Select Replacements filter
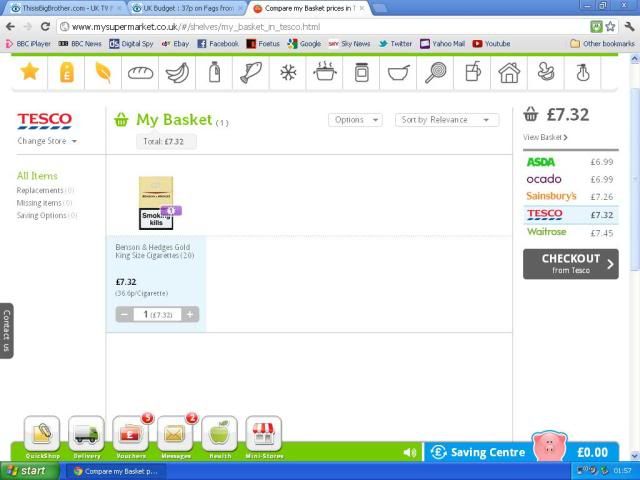Screen dimensions: 640x480 45,190
